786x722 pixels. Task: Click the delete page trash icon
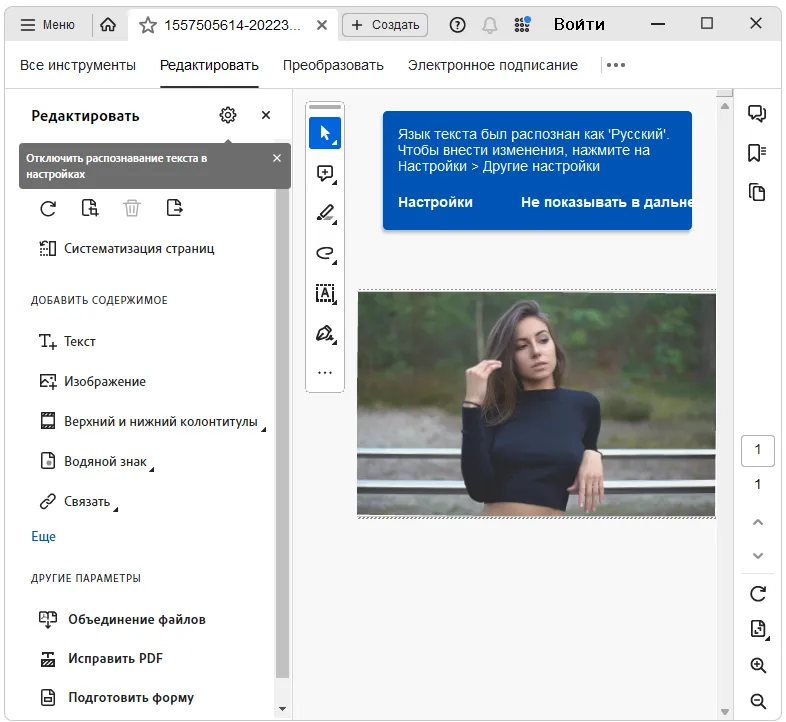click(132, 208)
